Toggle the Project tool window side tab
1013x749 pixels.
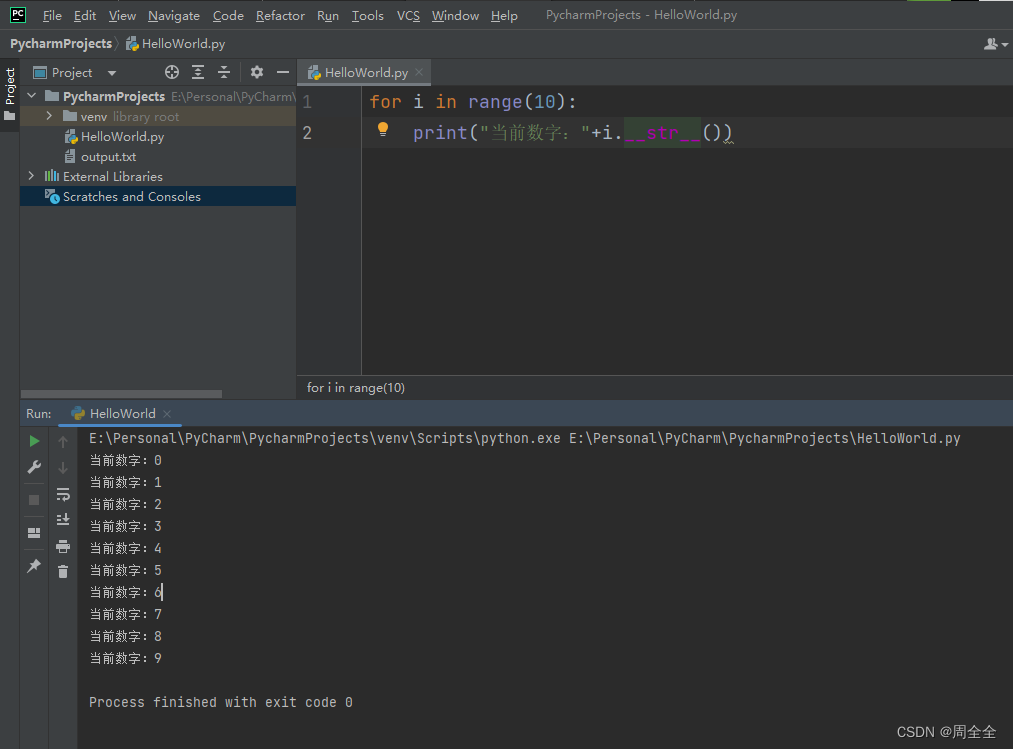[10, 94]
